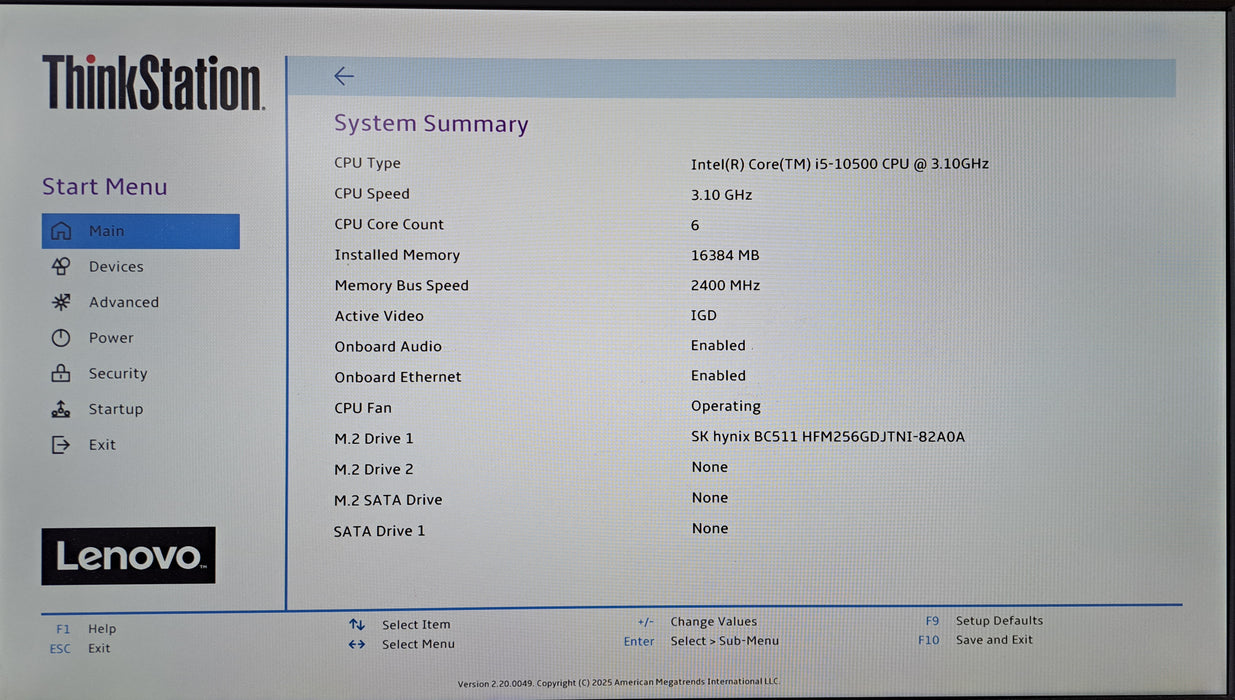Open the Startup menu

coord(116,409)
